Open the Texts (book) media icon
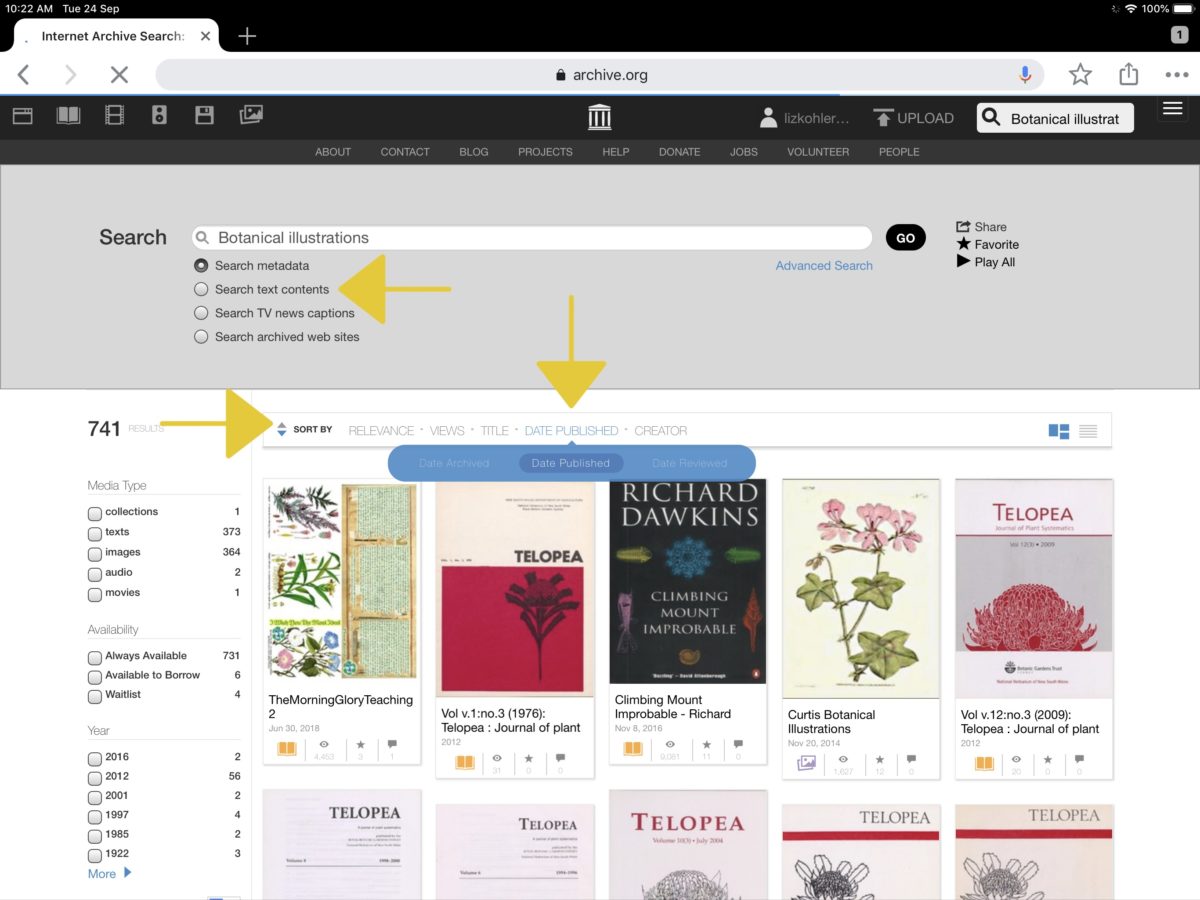 coord(68,116)
